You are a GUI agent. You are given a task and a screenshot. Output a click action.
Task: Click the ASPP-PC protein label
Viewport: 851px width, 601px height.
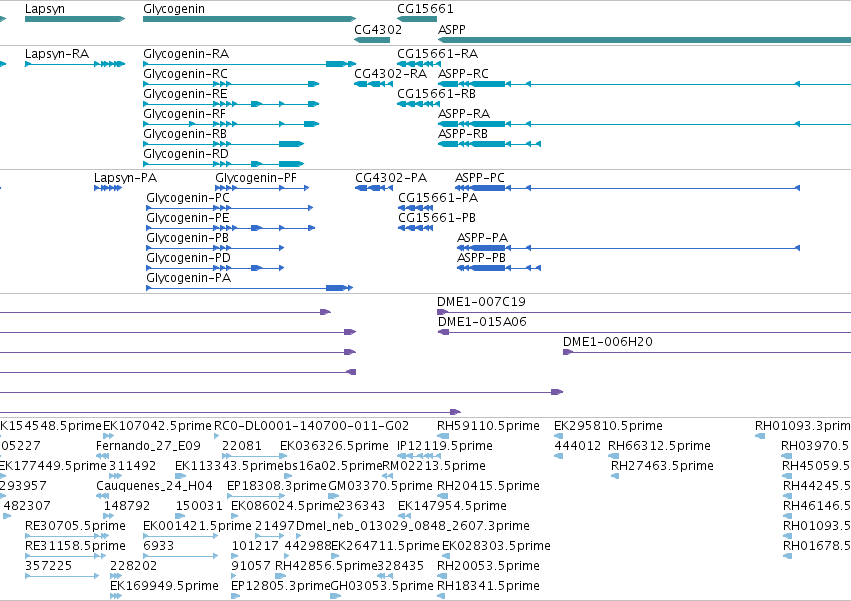click(480, 178)
